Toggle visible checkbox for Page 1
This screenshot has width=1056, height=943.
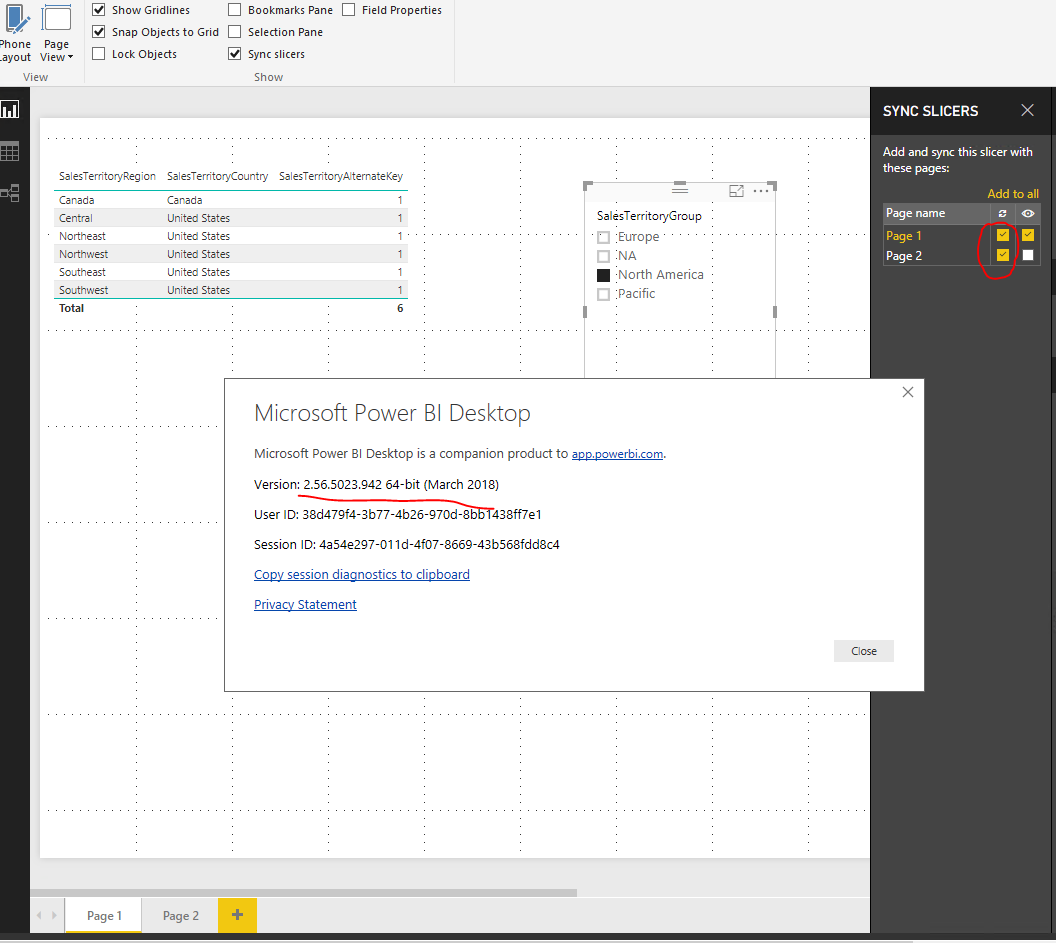(x=1028, y=235)
